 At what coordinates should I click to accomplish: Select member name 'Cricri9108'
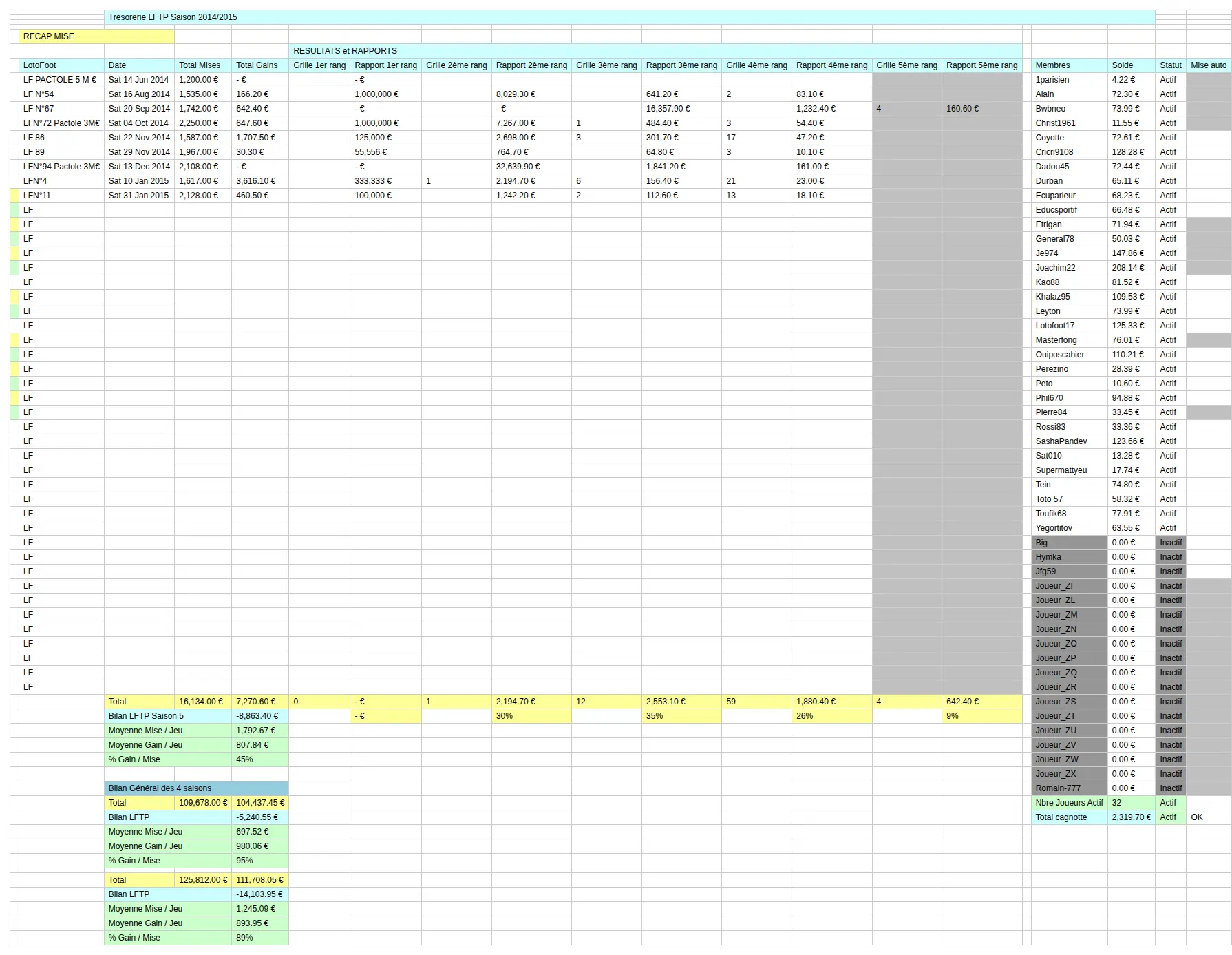(x=1070, y=152)
